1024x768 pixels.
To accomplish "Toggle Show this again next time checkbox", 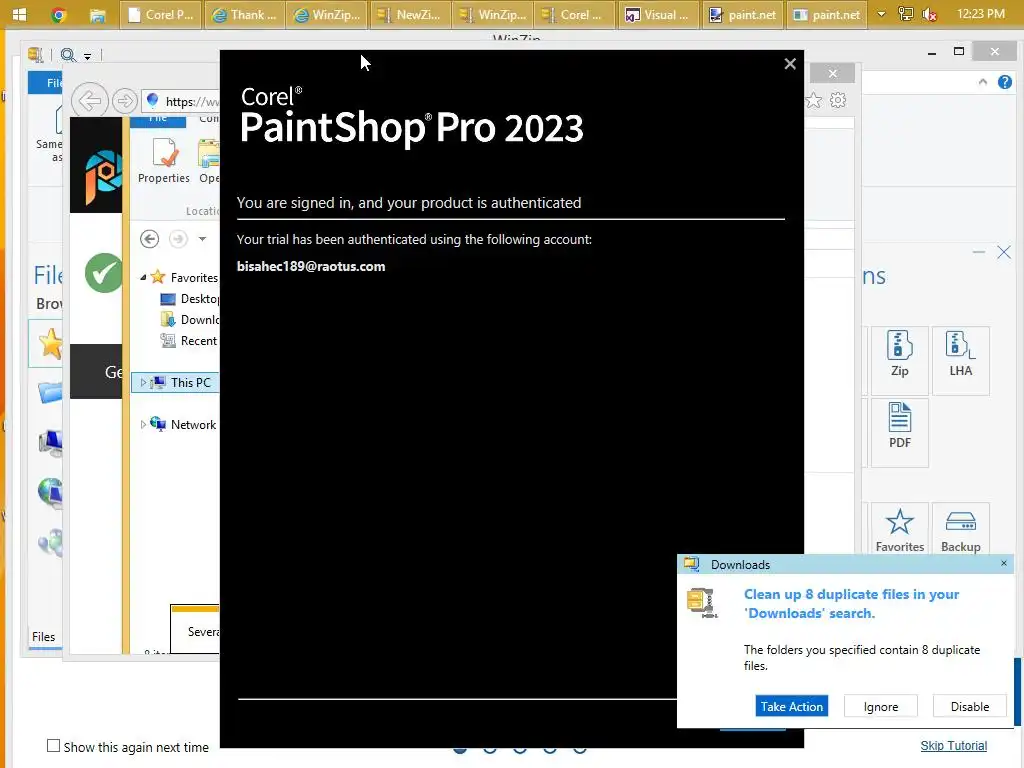I will click(54, 746).
